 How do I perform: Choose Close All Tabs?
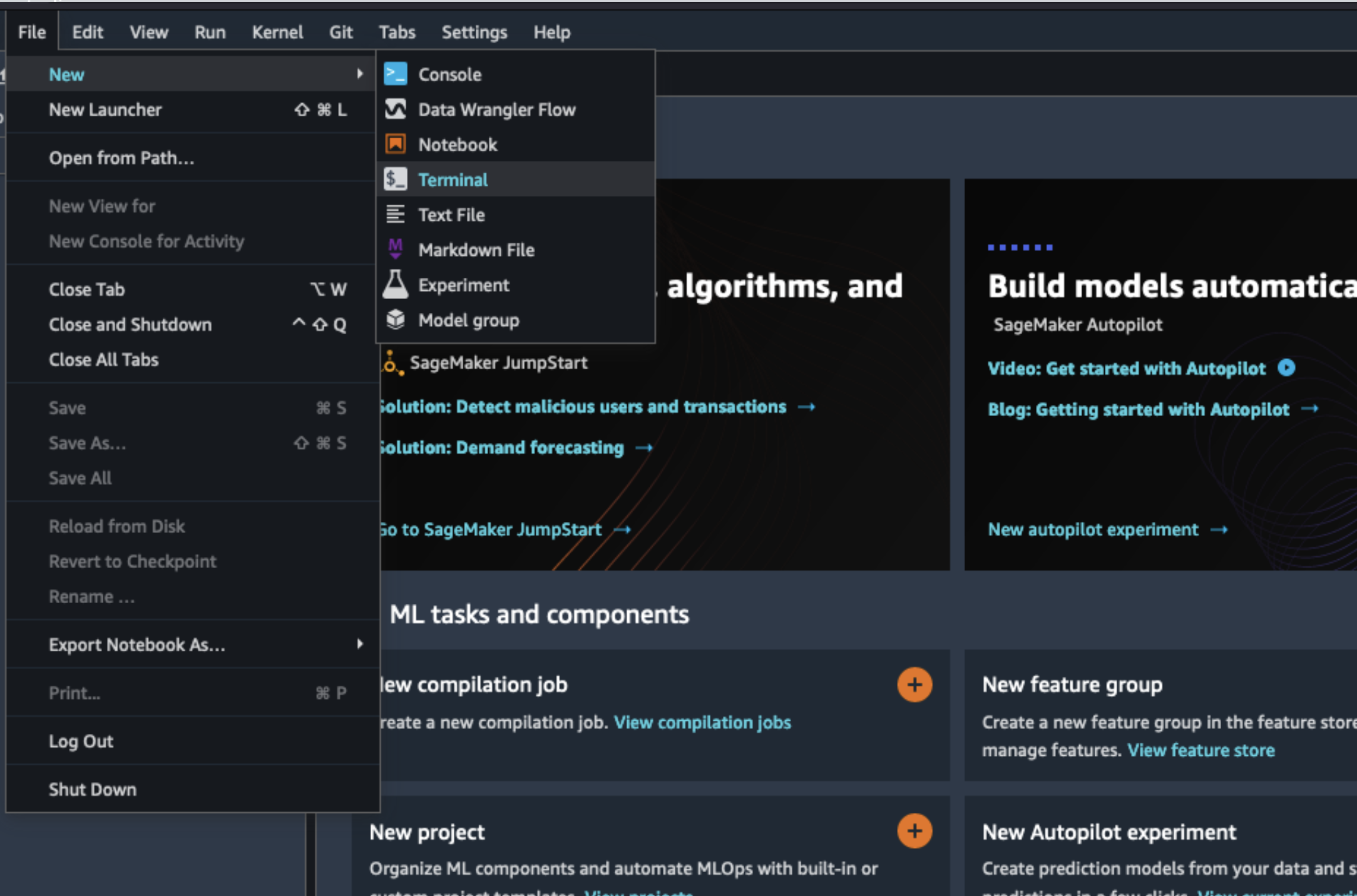pyautogui.click(x=193, y=359)
